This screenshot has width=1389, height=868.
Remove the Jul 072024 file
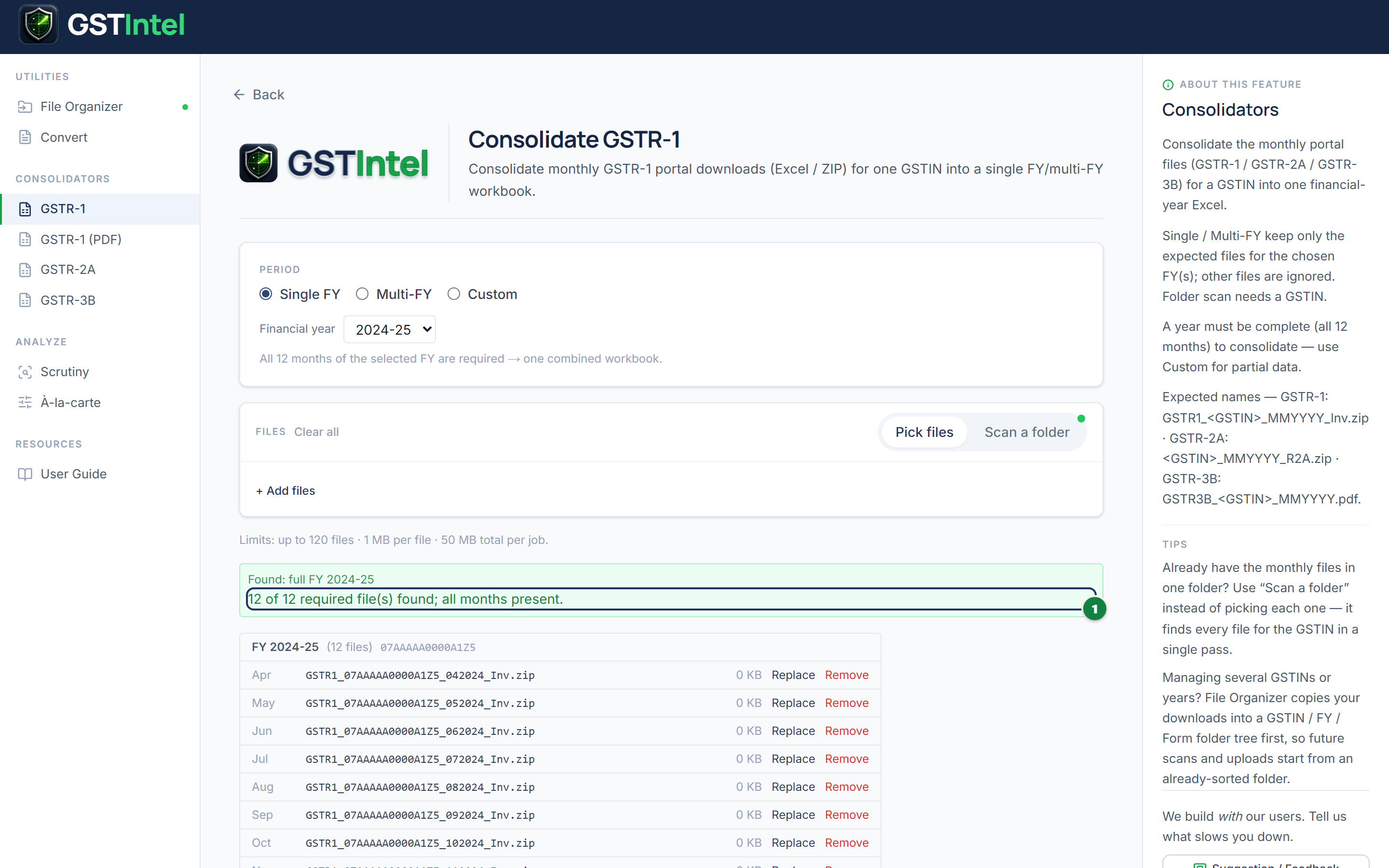(x=846, y=759)
